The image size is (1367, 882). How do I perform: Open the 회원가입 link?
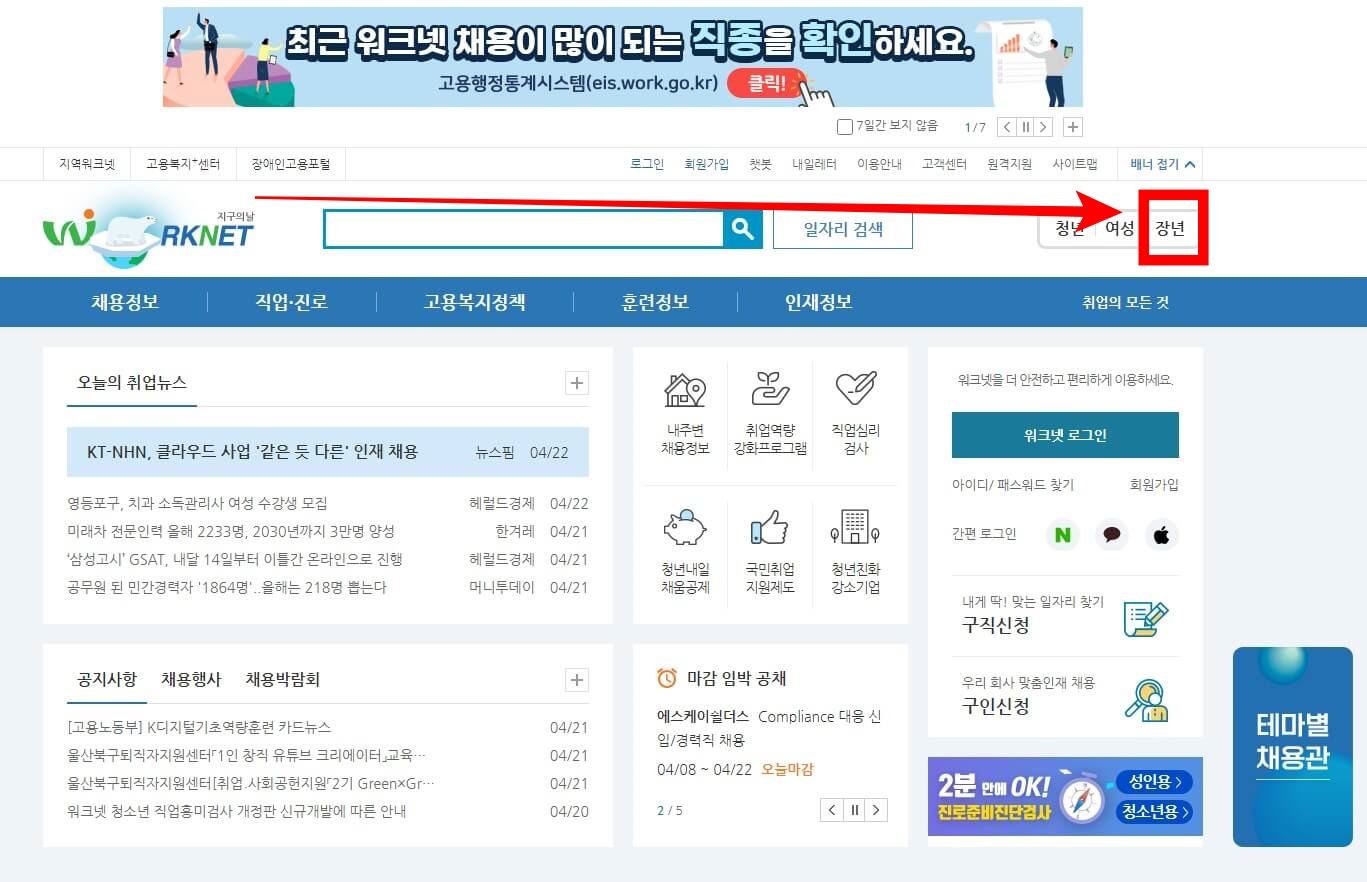(707, 164)
